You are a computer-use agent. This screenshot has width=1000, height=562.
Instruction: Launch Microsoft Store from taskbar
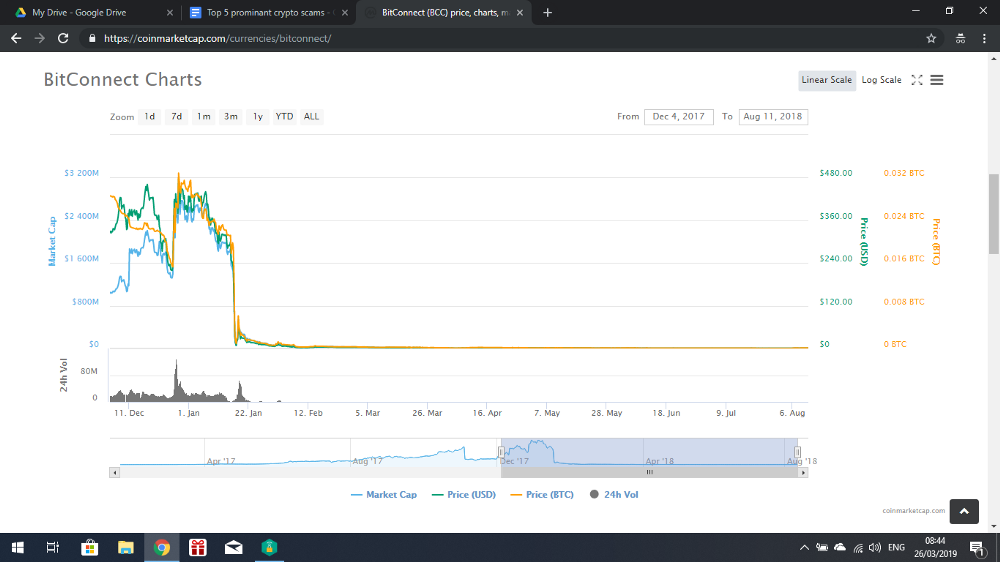click(x=89, y=547)
